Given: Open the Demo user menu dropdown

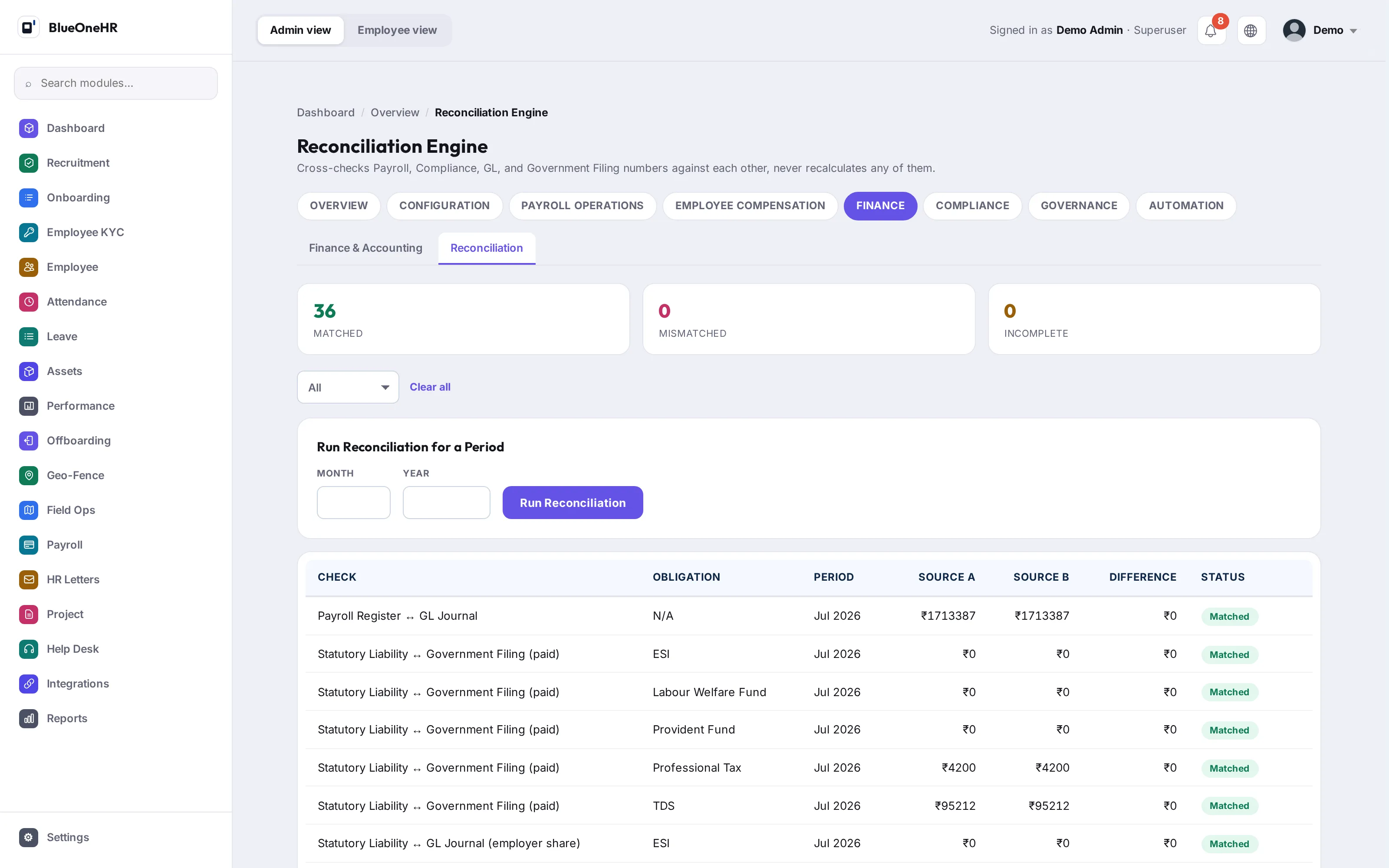Looking at the screenshot, I should coord(1320,30).
